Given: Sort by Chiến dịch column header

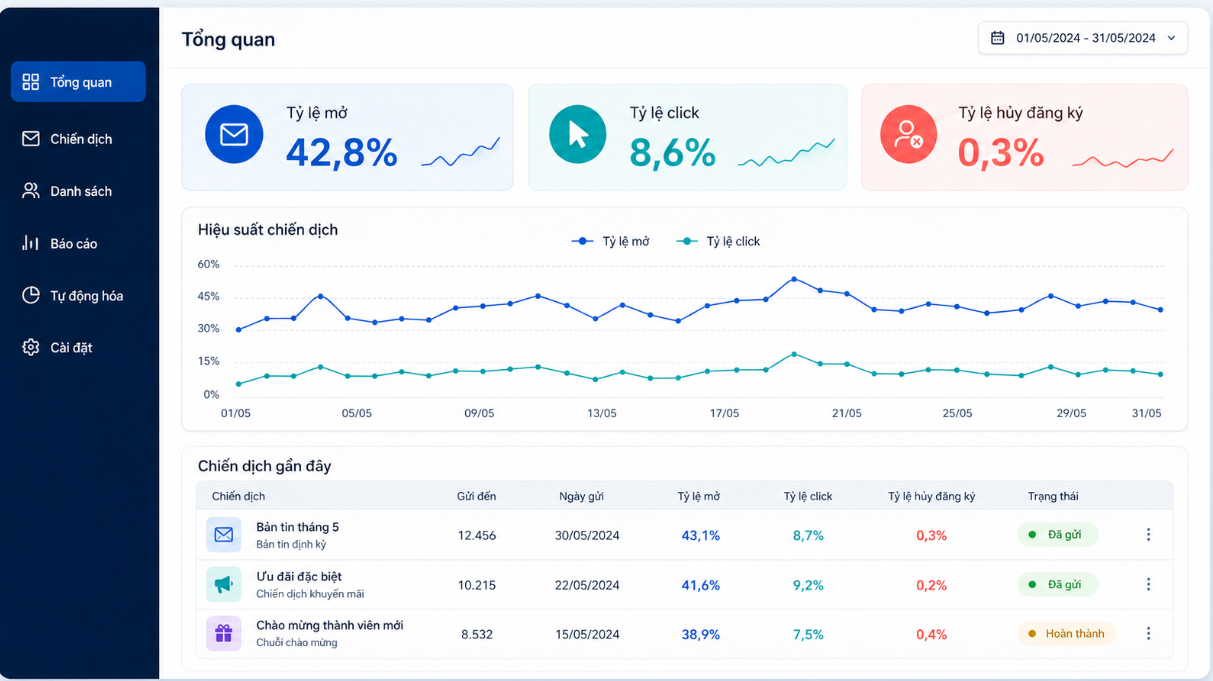Looking at the screenshot, I should pyautogui.click(x=238, y=496).
